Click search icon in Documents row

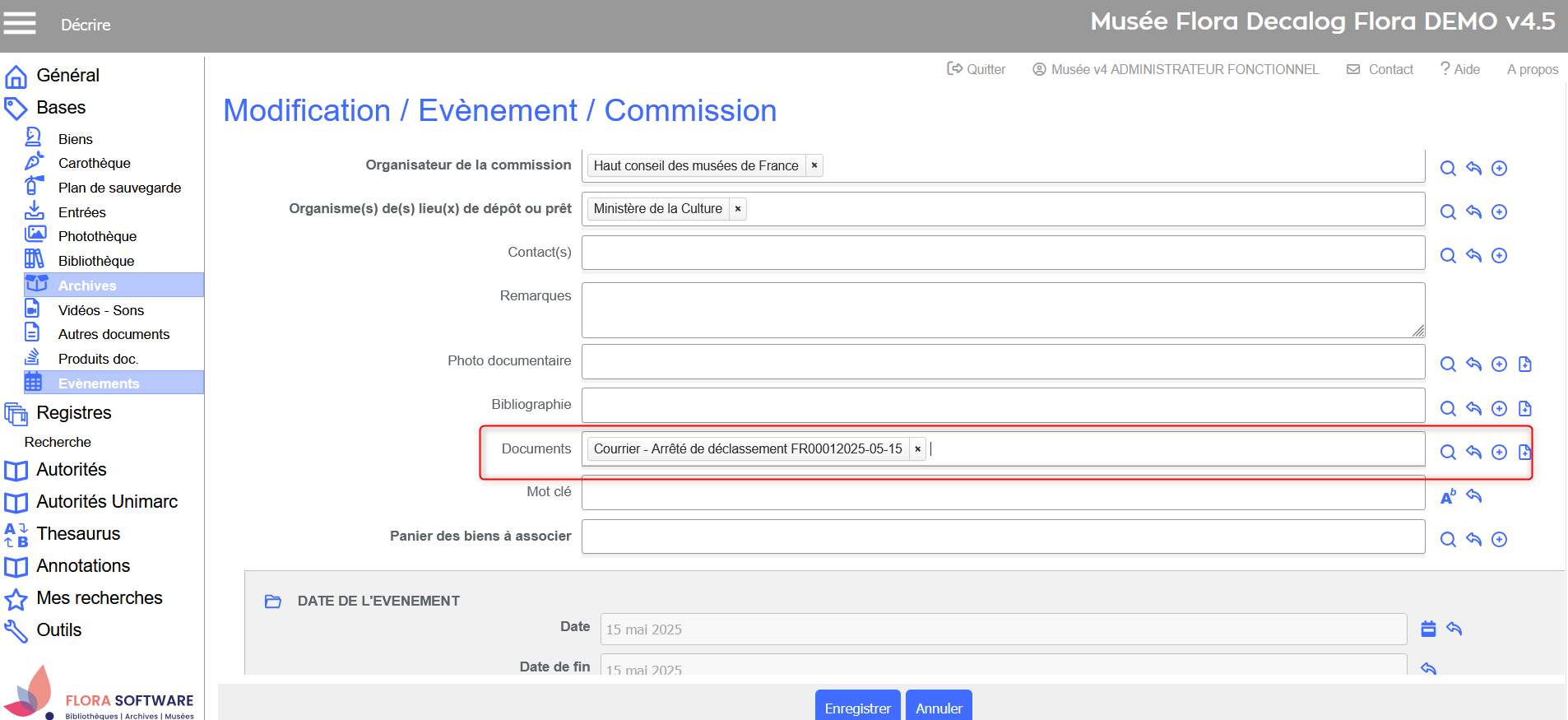tap(1448, 453)
